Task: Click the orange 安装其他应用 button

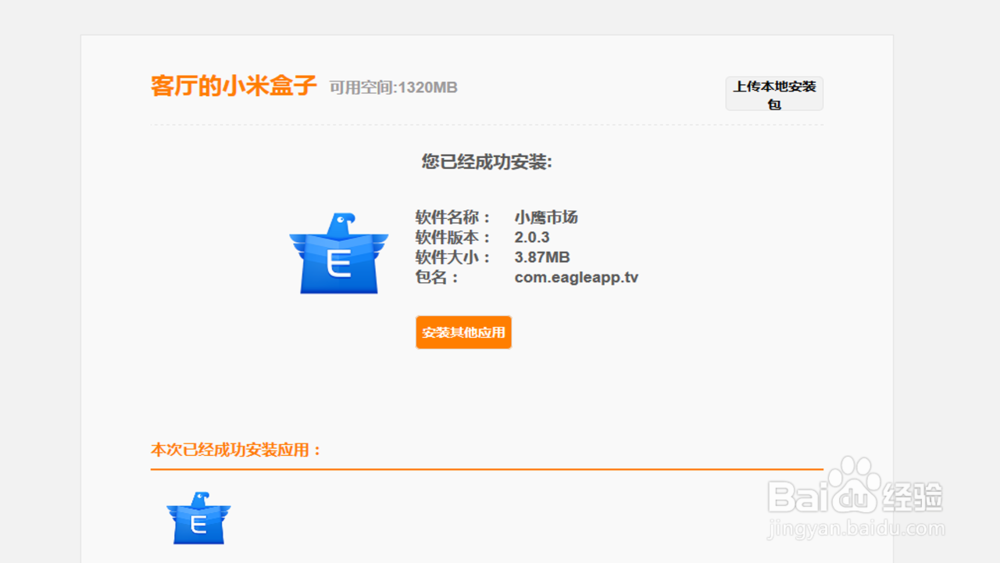Action: (x=464, y=332)
